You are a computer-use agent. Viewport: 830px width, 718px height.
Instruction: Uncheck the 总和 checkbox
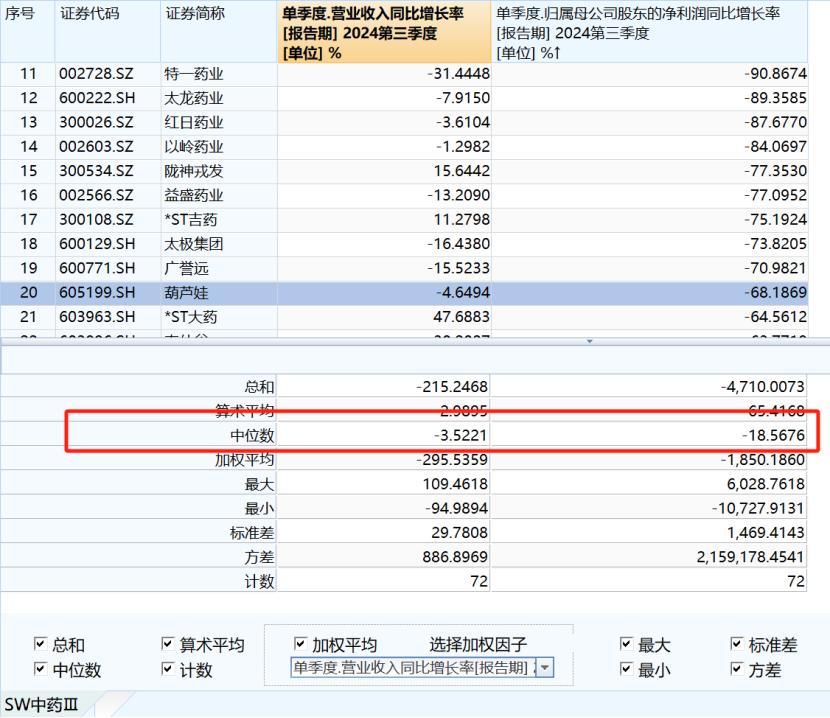[x=40, y=644]
